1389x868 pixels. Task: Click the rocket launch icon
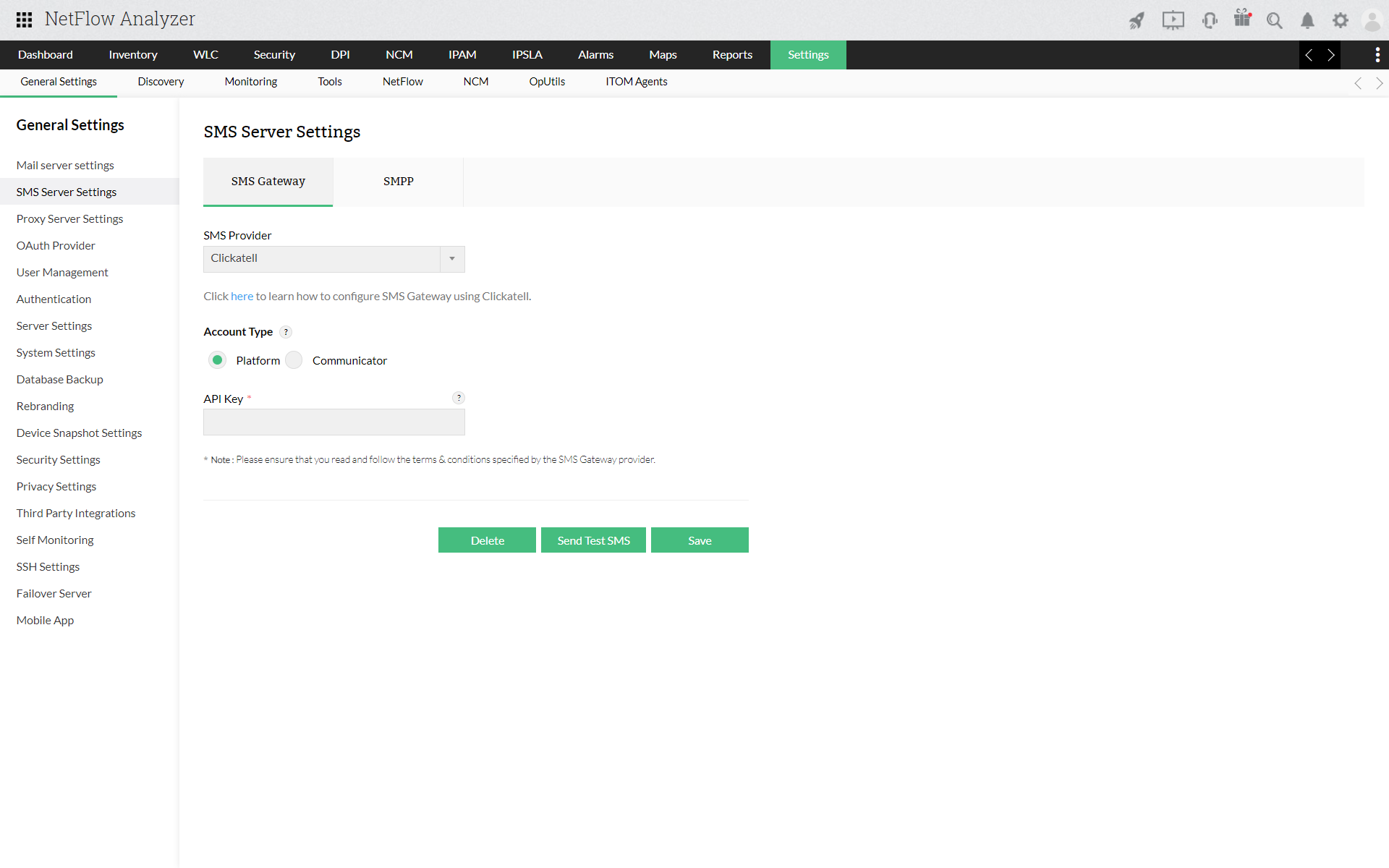click(1137, 20)
